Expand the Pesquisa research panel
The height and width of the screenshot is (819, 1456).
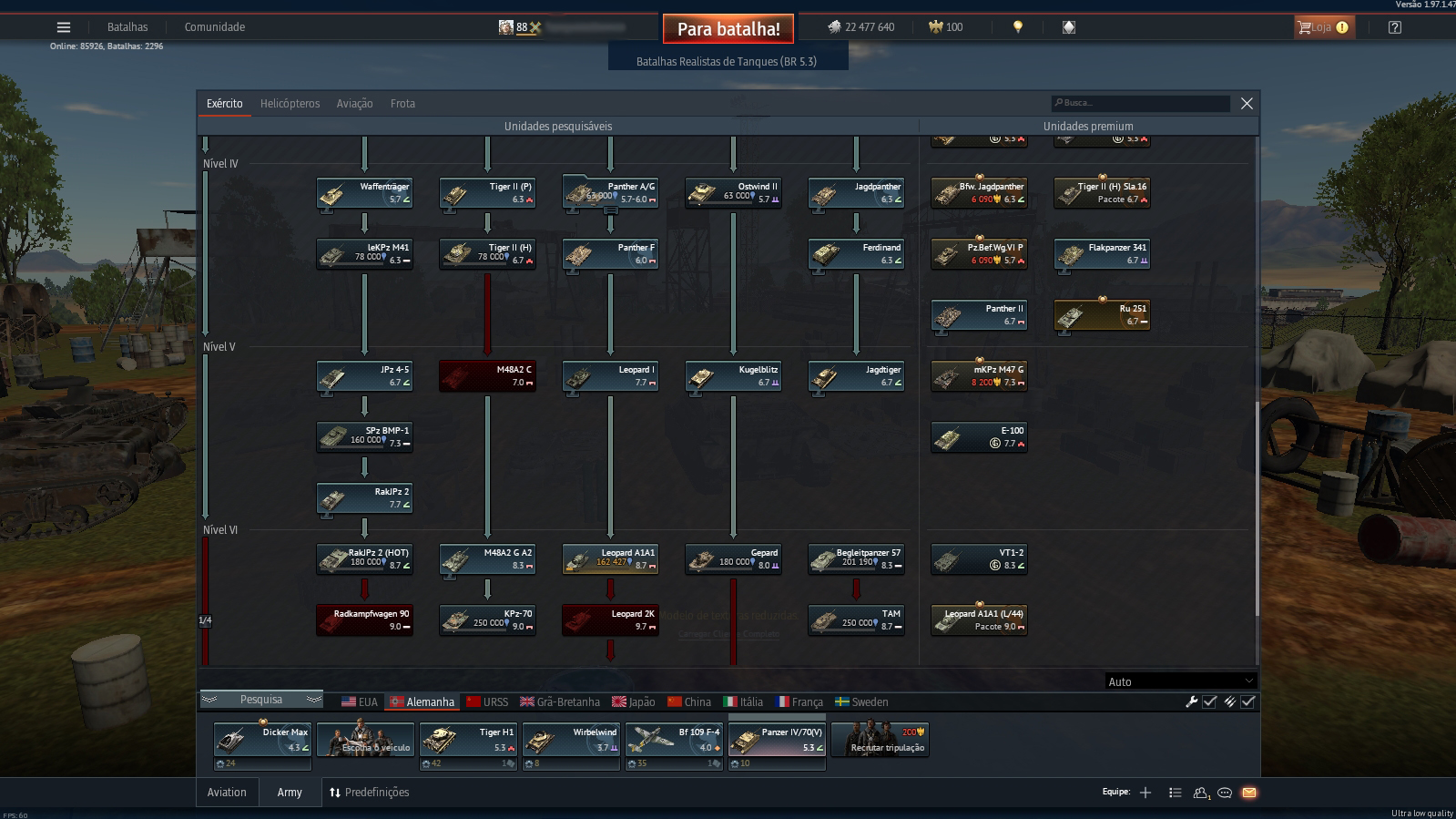click(x=261, y=700)
